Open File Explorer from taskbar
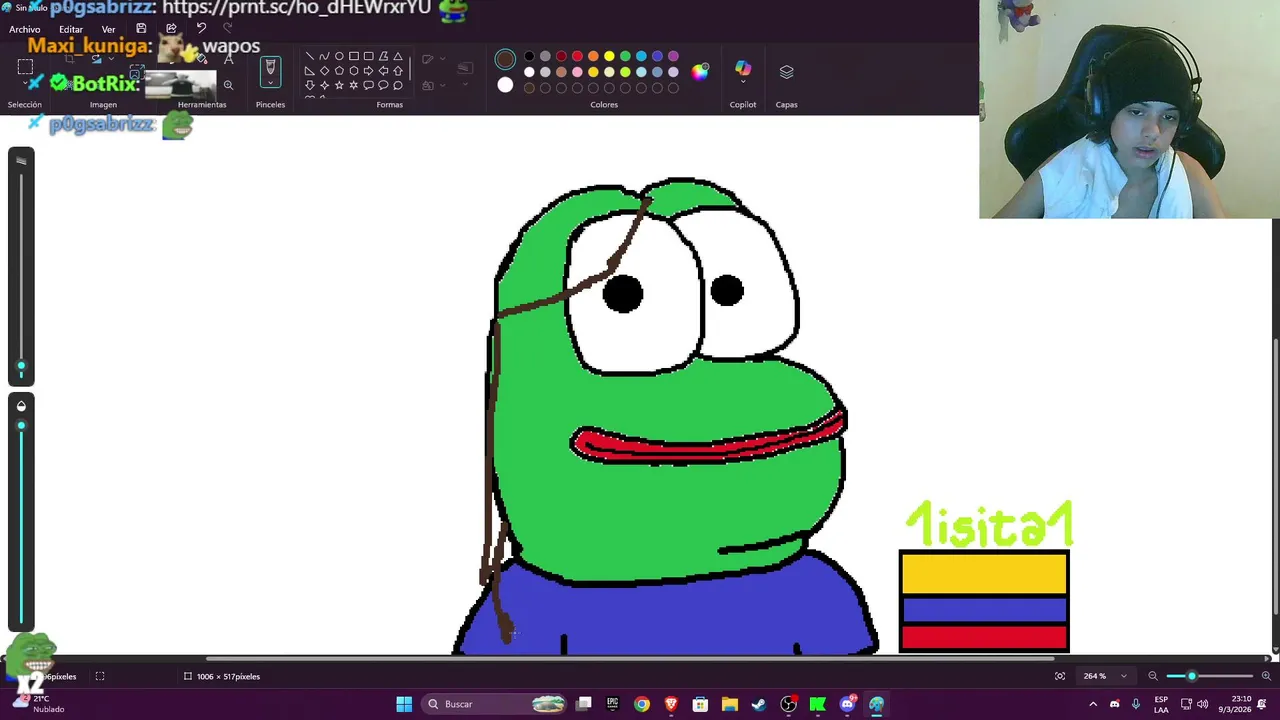1280x720 pixels. click(x=730, y=704)
